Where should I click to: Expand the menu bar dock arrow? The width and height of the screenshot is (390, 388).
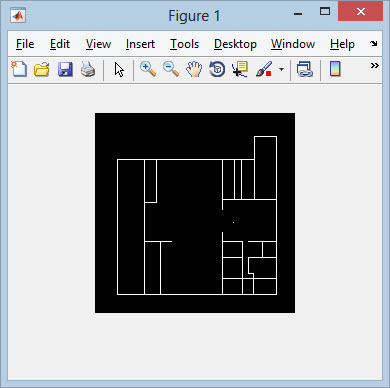pyautogui.click(x=374, y=43)
